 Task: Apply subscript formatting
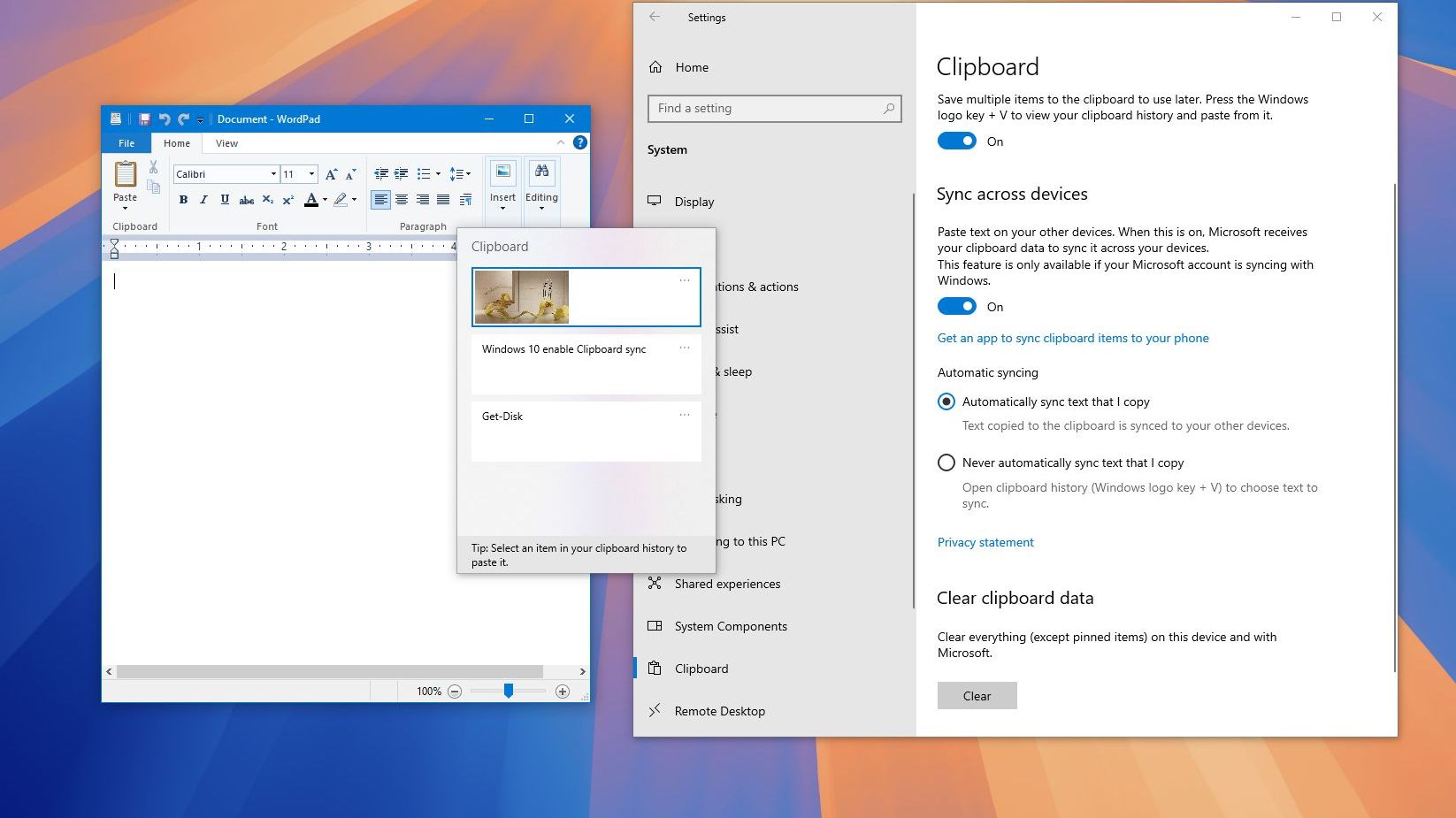(267, 200)
